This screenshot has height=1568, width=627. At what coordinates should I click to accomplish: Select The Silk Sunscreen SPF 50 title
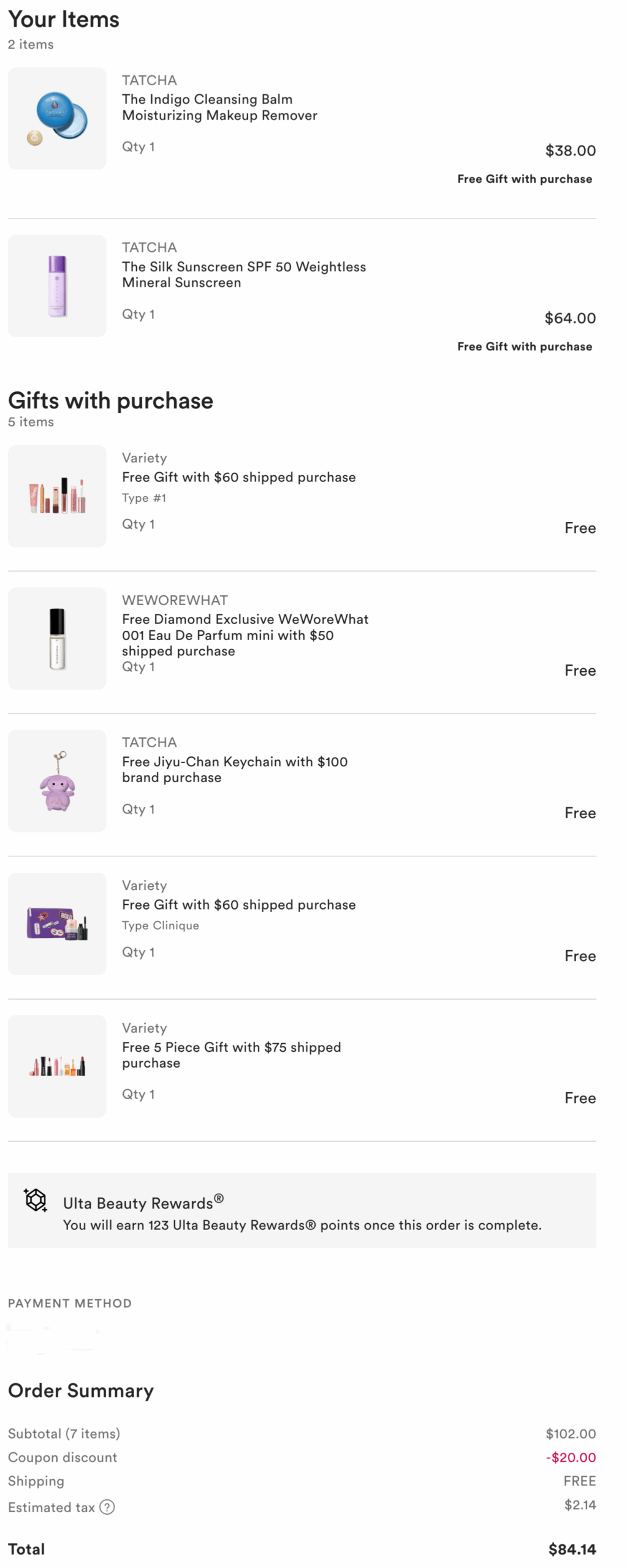pyautogui.click(x=243, y=274)
